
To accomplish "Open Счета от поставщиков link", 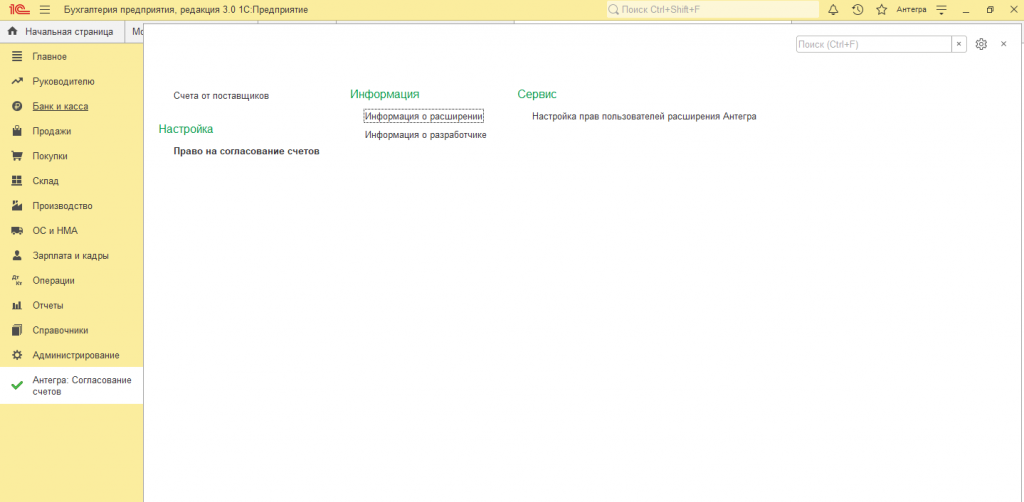I will point(221,96).
